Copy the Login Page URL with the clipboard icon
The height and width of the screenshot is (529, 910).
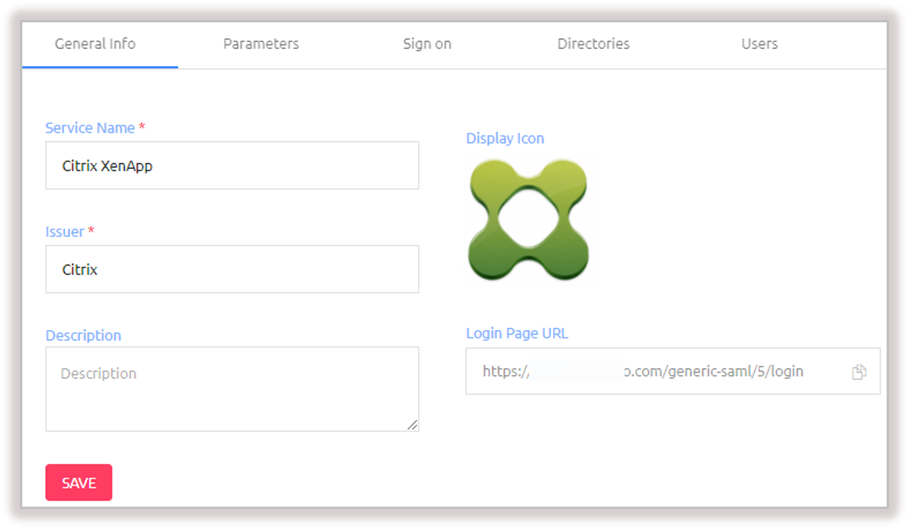pyautogui.click(x=859, y=372)
